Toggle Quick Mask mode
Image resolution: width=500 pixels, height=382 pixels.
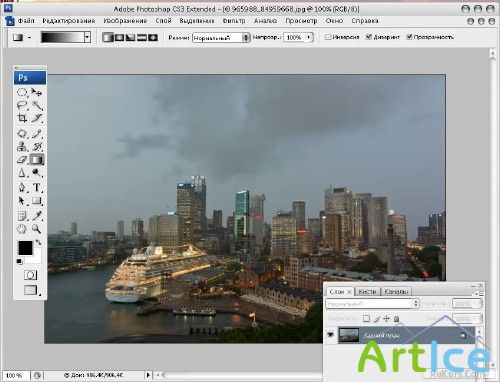(x=30, y=275)
